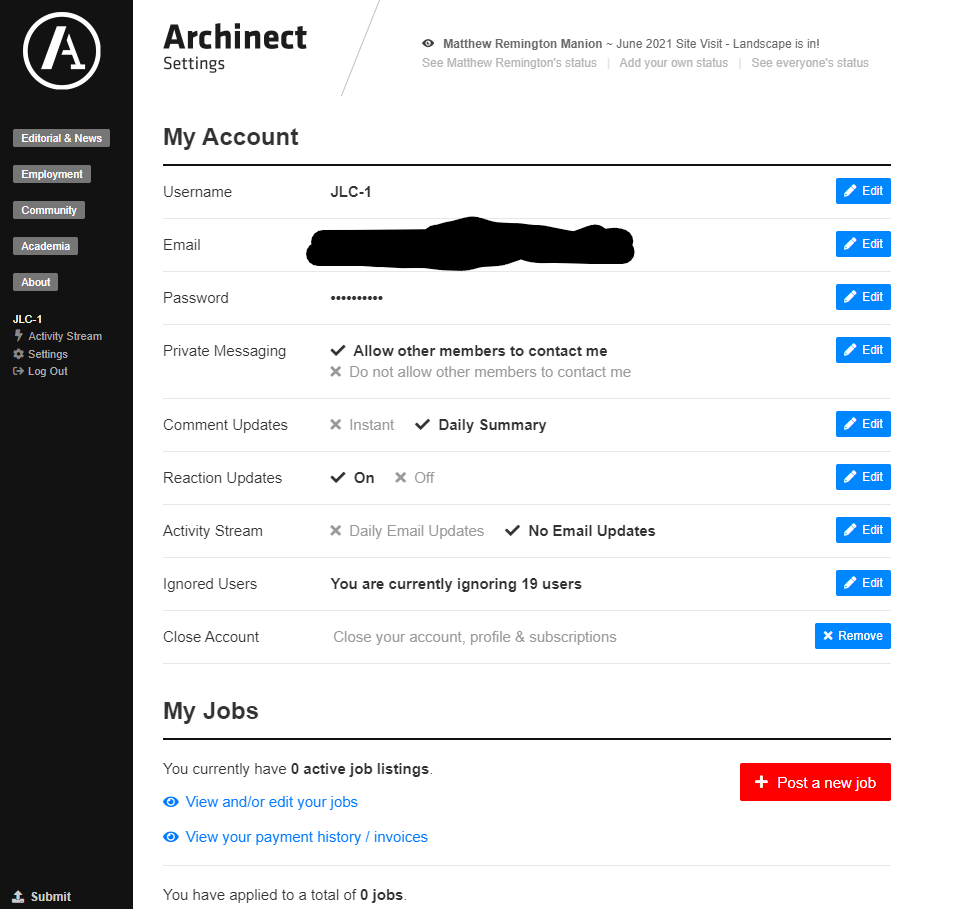Click the eye icon beside Matthew Remington Manion
976x909 pixels.
tap(428, 44)
